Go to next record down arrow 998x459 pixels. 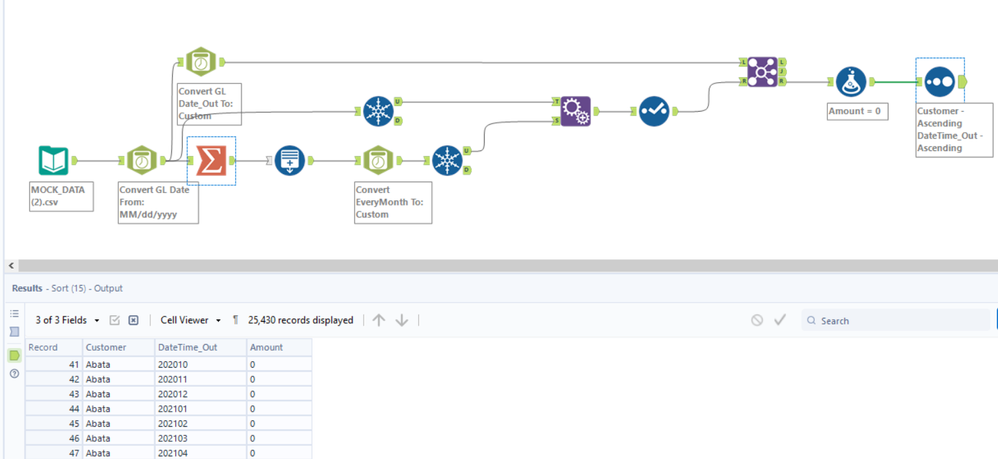[x=402, y=320]
